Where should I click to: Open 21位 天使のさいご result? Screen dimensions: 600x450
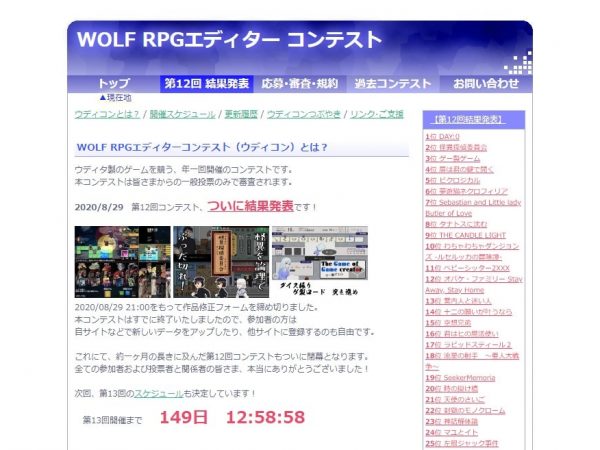tap(455, 400)
